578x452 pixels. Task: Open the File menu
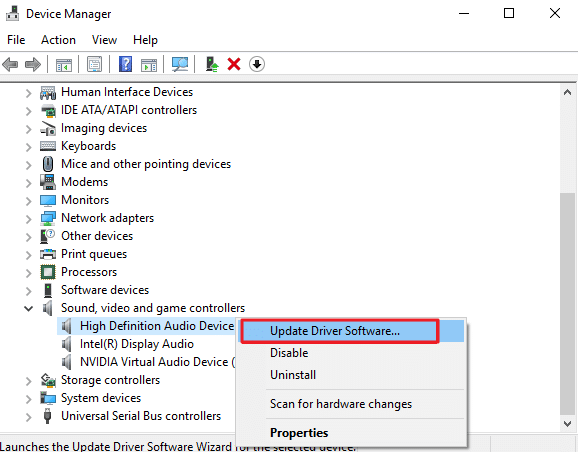(16, 40)
